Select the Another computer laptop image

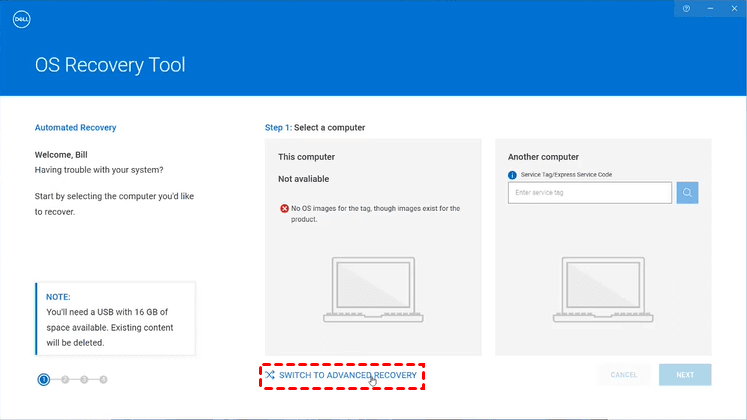pos(603,290)
